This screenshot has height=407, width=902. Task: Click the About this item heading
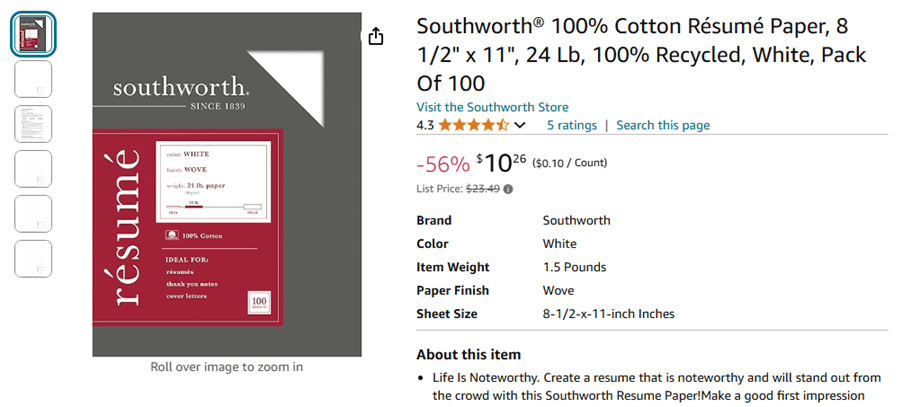point(468,354)
